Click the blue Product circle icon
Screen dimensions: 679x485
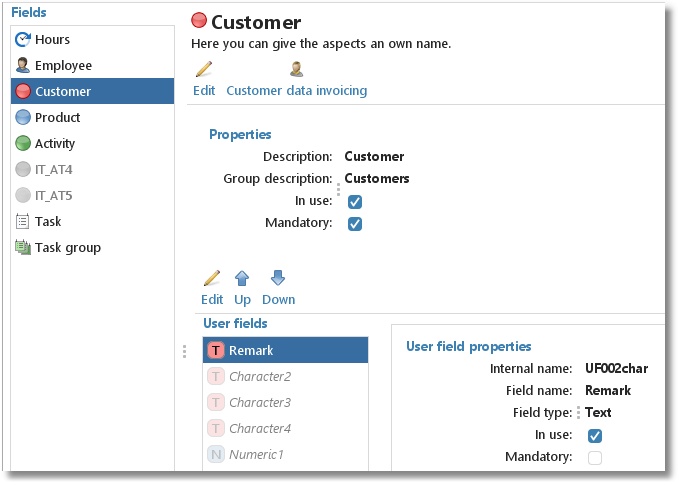[x=23, y=117]
